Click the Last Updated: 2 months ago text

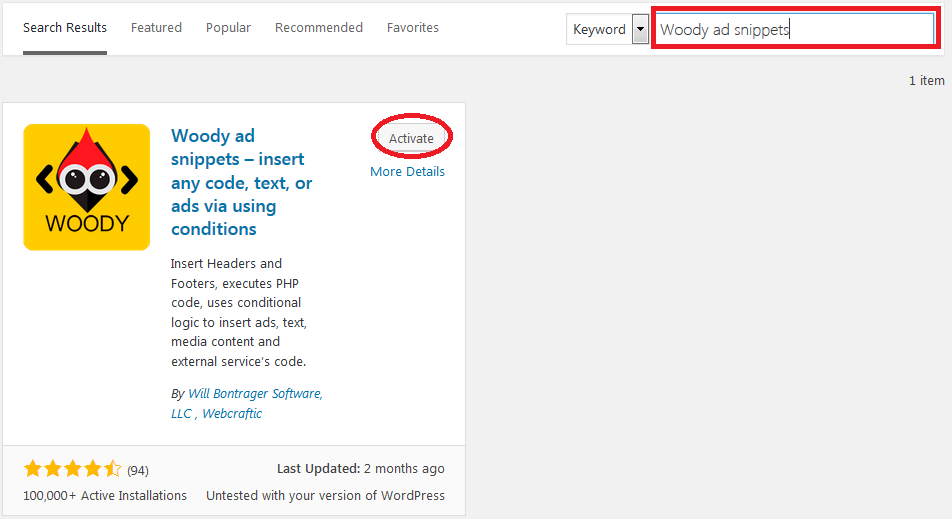[x=361, y=469]
